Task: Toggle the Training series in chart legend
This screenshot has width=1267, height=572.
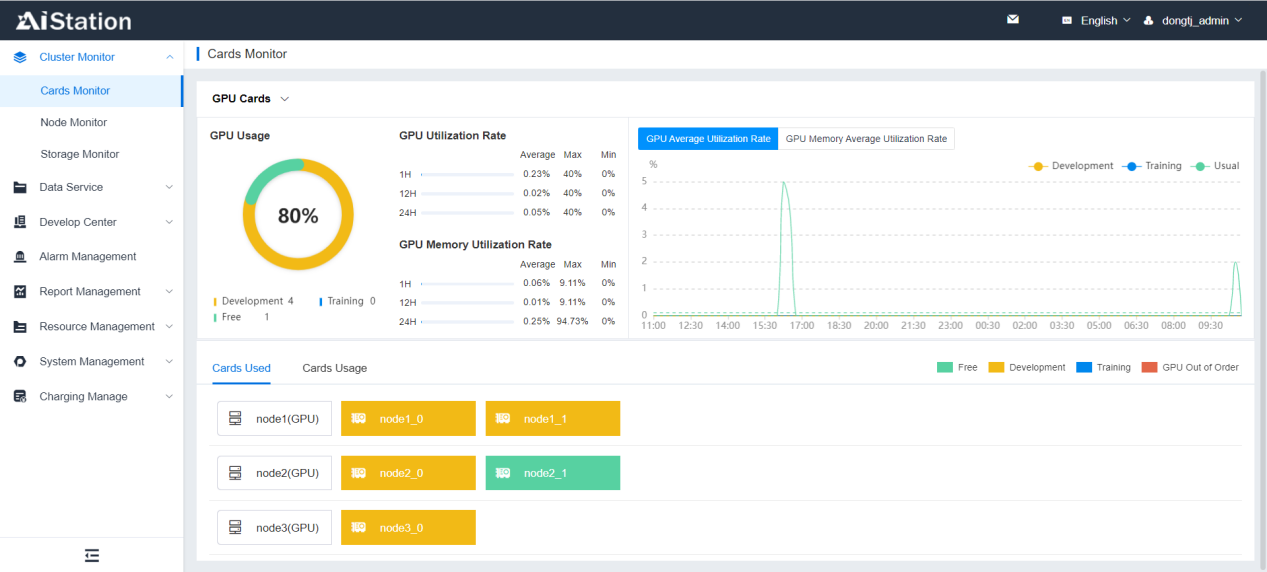Action: pyautogui.click(x=1152, y=166)
